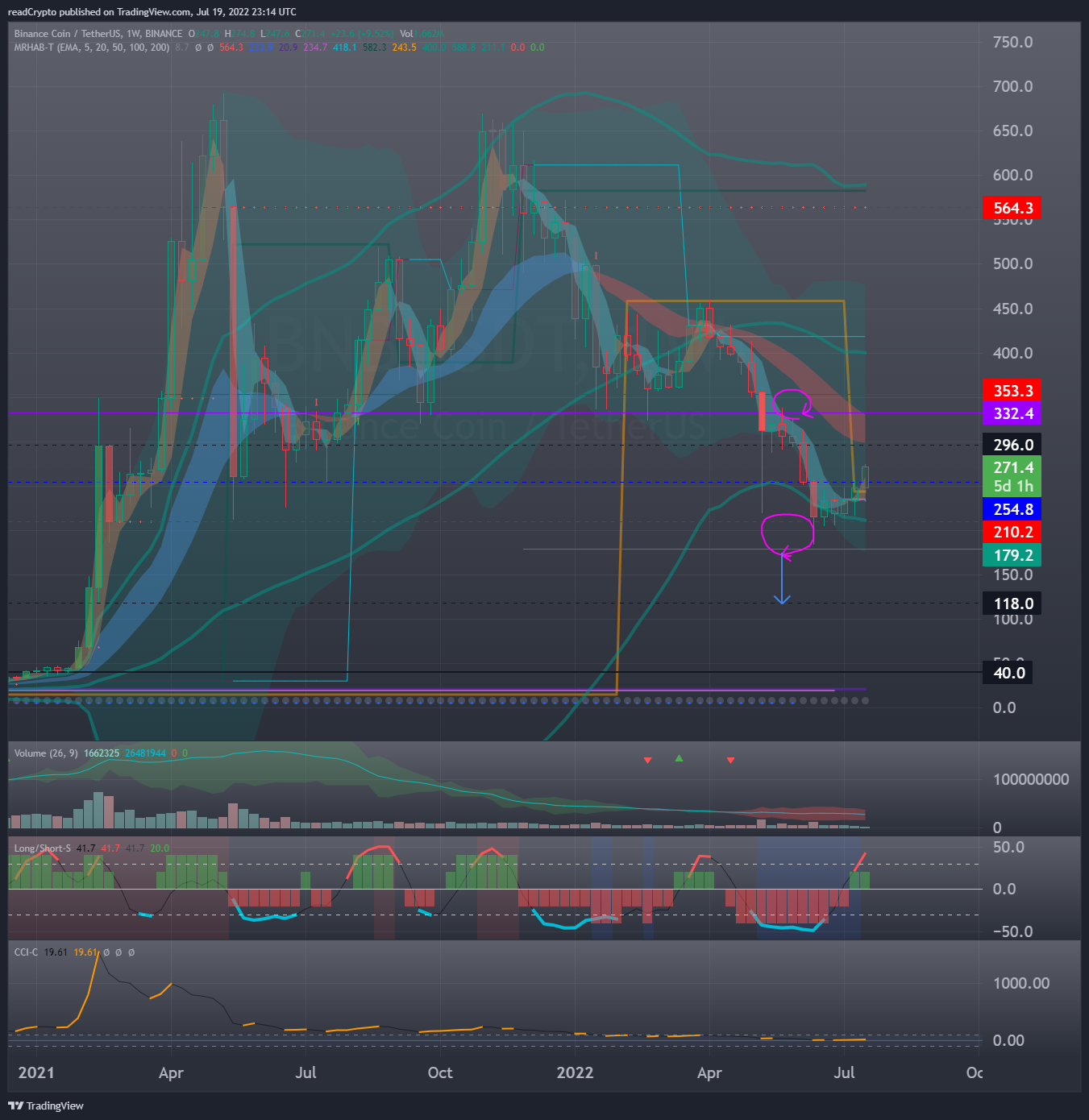Click the Oct label on time axis

click(440, 1072)
